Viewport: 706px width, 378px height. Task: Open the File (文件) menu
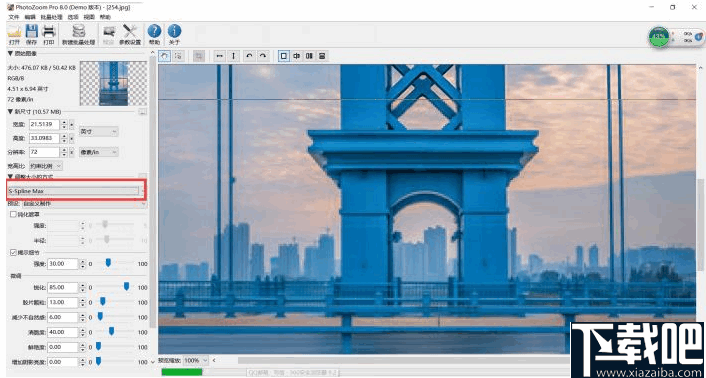pos(14,17)
